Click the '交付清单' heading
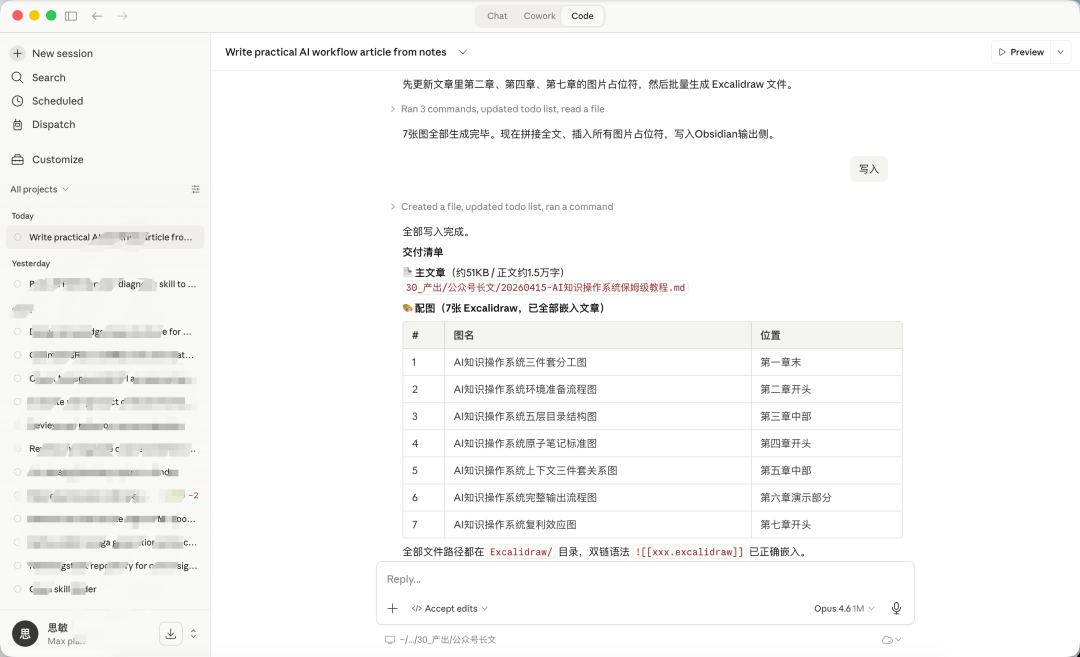 pos(423,252)
